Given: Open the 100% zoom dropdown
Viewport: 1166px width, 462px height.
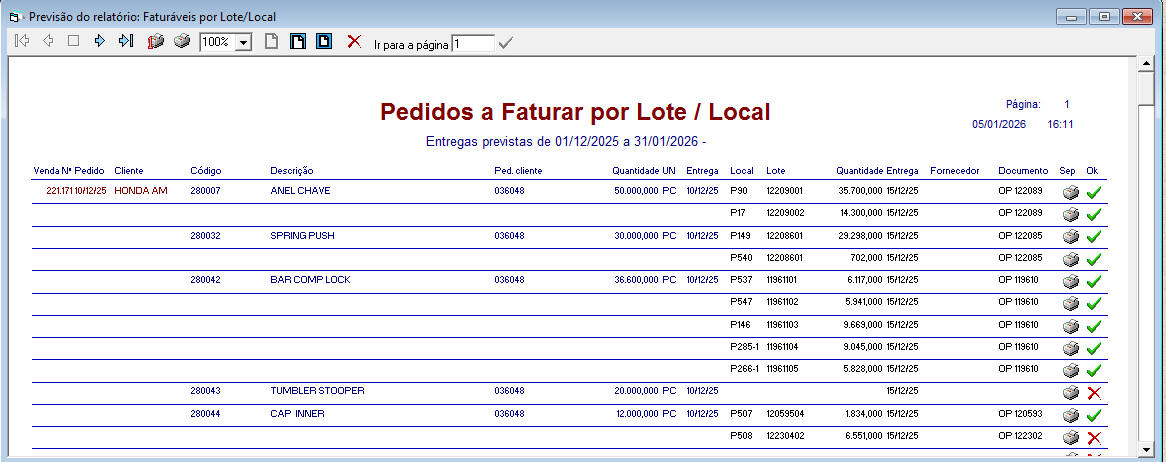Looking at the screenshot, I should (243, 43).
